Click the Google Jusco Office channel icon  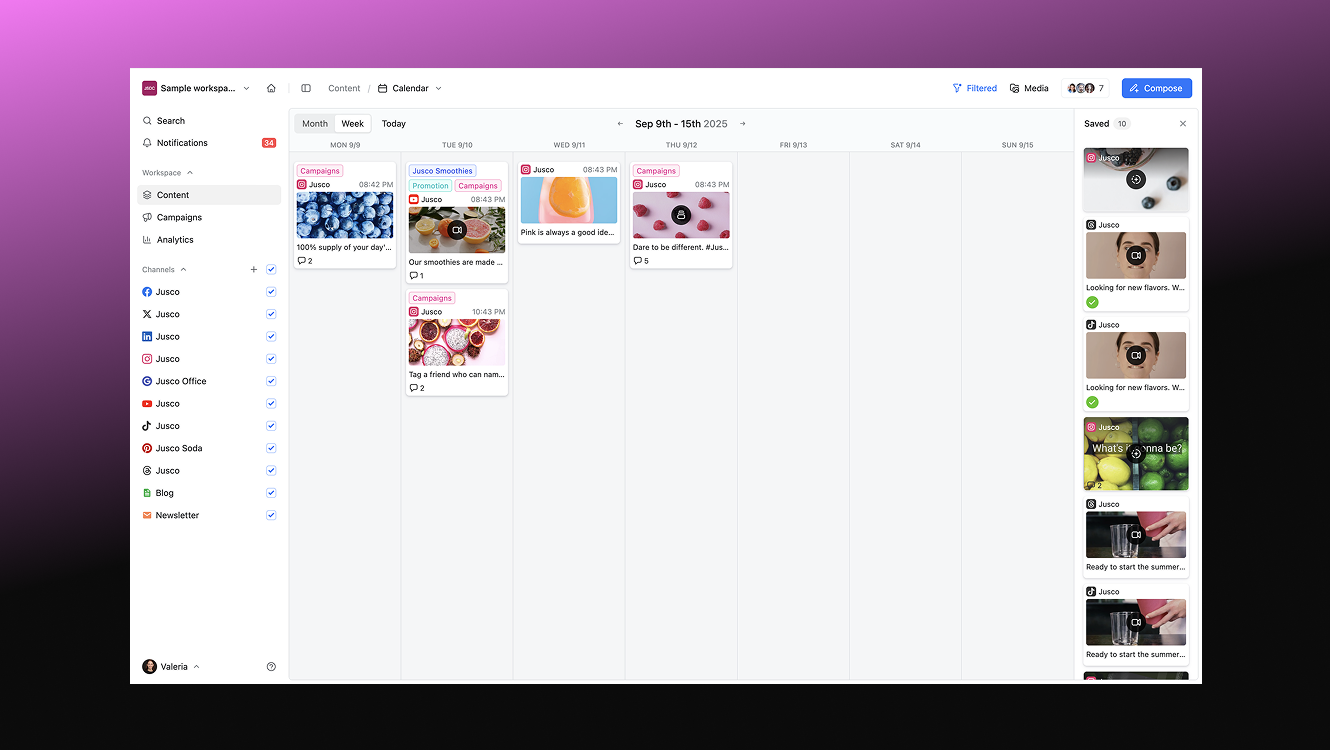[147, 381]
